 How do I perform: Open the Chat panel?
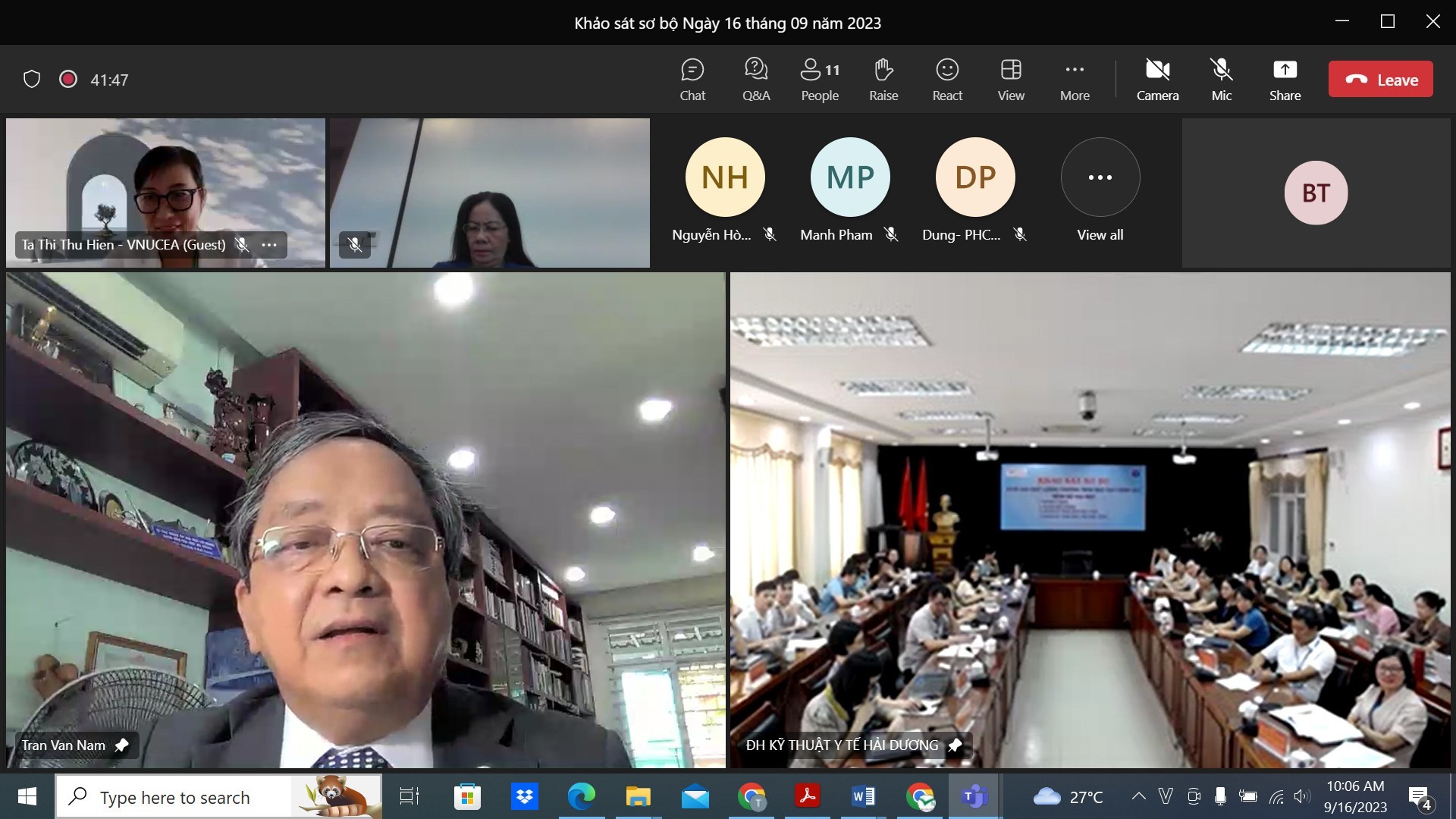click(x=692, y=79)
